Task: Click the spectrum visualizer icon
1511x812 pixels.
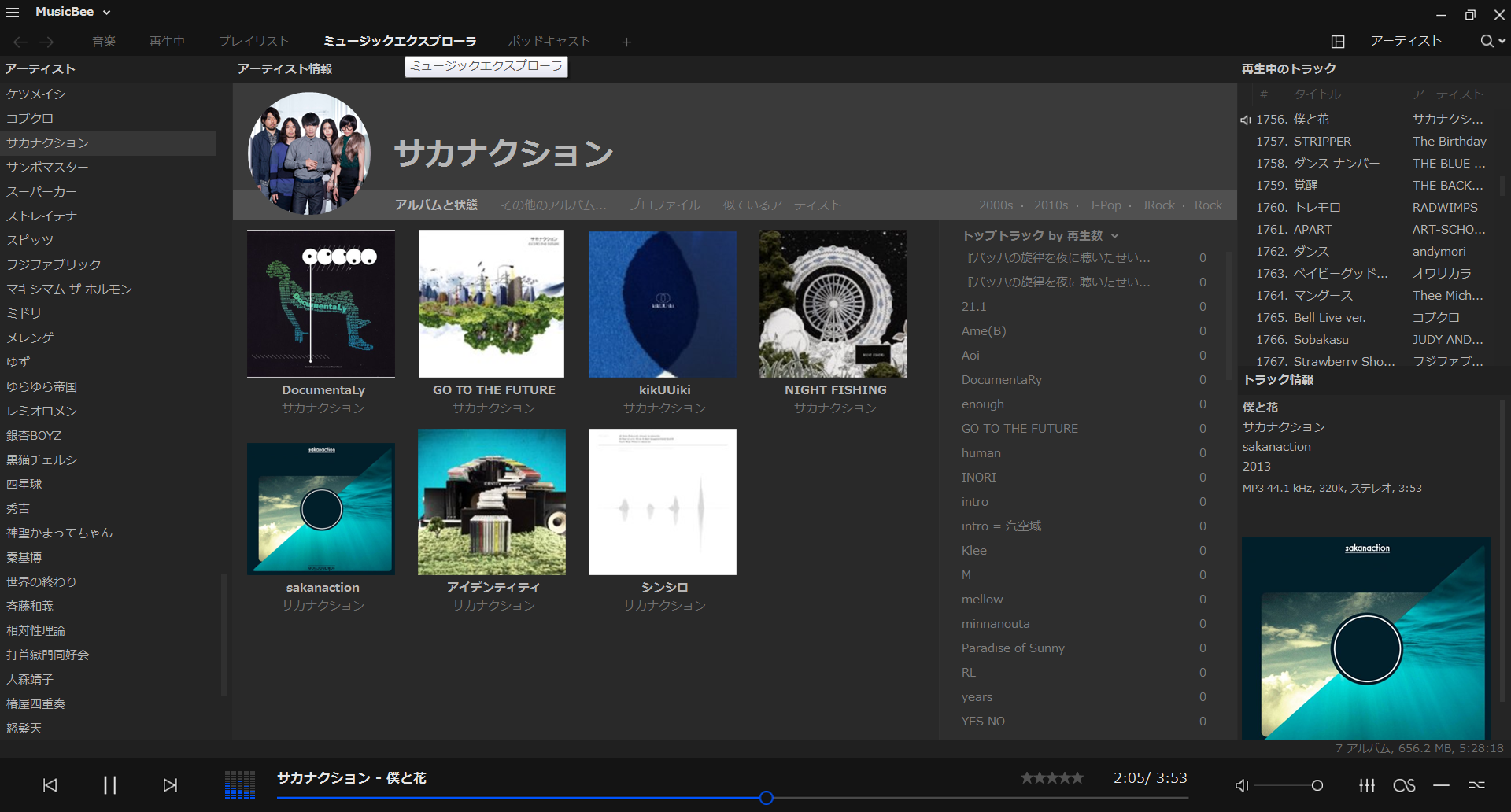Action: (x=240, y=784)
